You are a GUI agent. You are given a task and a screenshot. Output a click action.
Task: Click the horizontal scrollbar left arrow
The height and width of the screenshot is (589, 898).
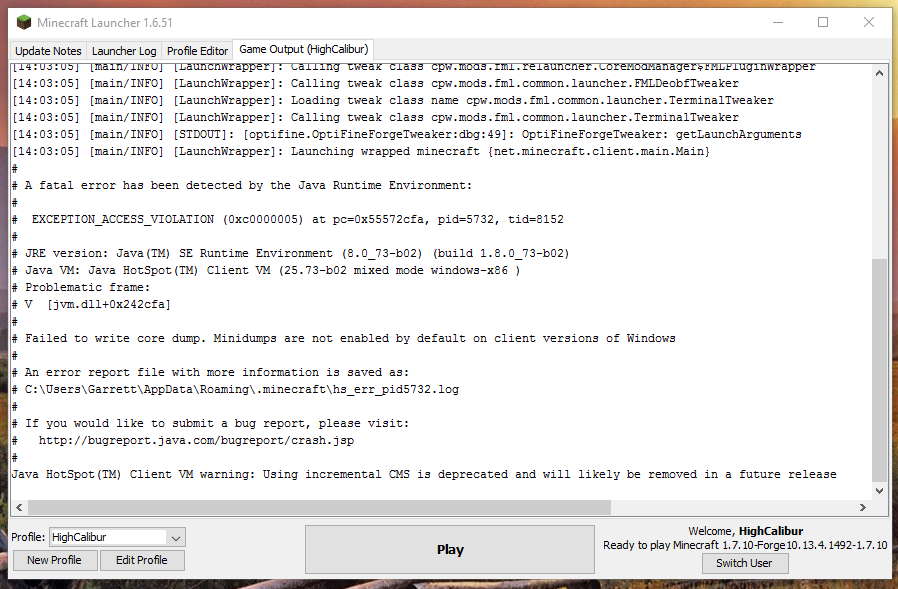[19, 507]
